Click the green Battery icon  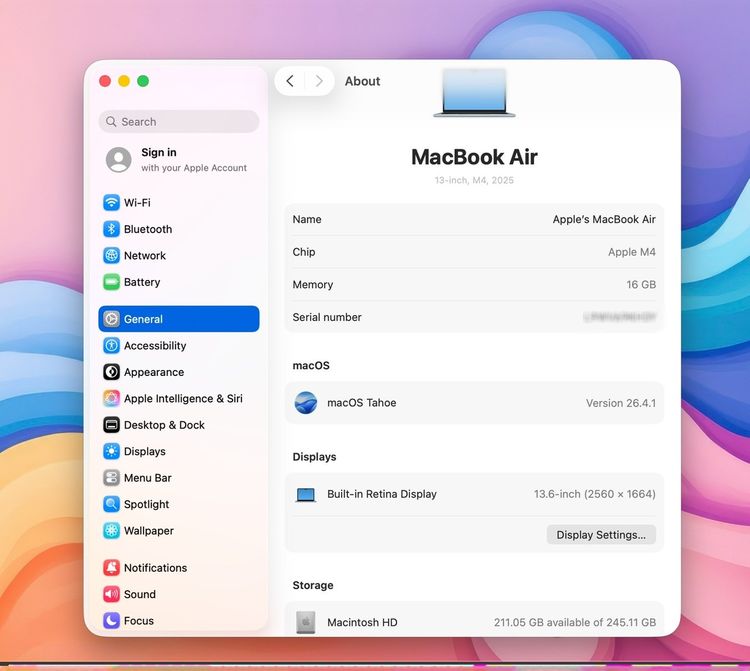coord(111,282)
